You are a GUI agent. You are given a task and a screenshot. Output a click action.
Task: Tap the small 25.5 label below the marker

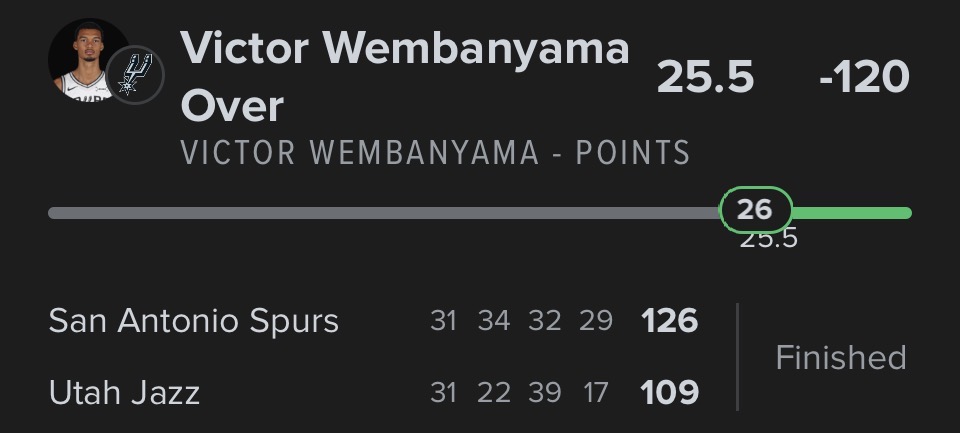pyautogui.click(x=768, y=239)
